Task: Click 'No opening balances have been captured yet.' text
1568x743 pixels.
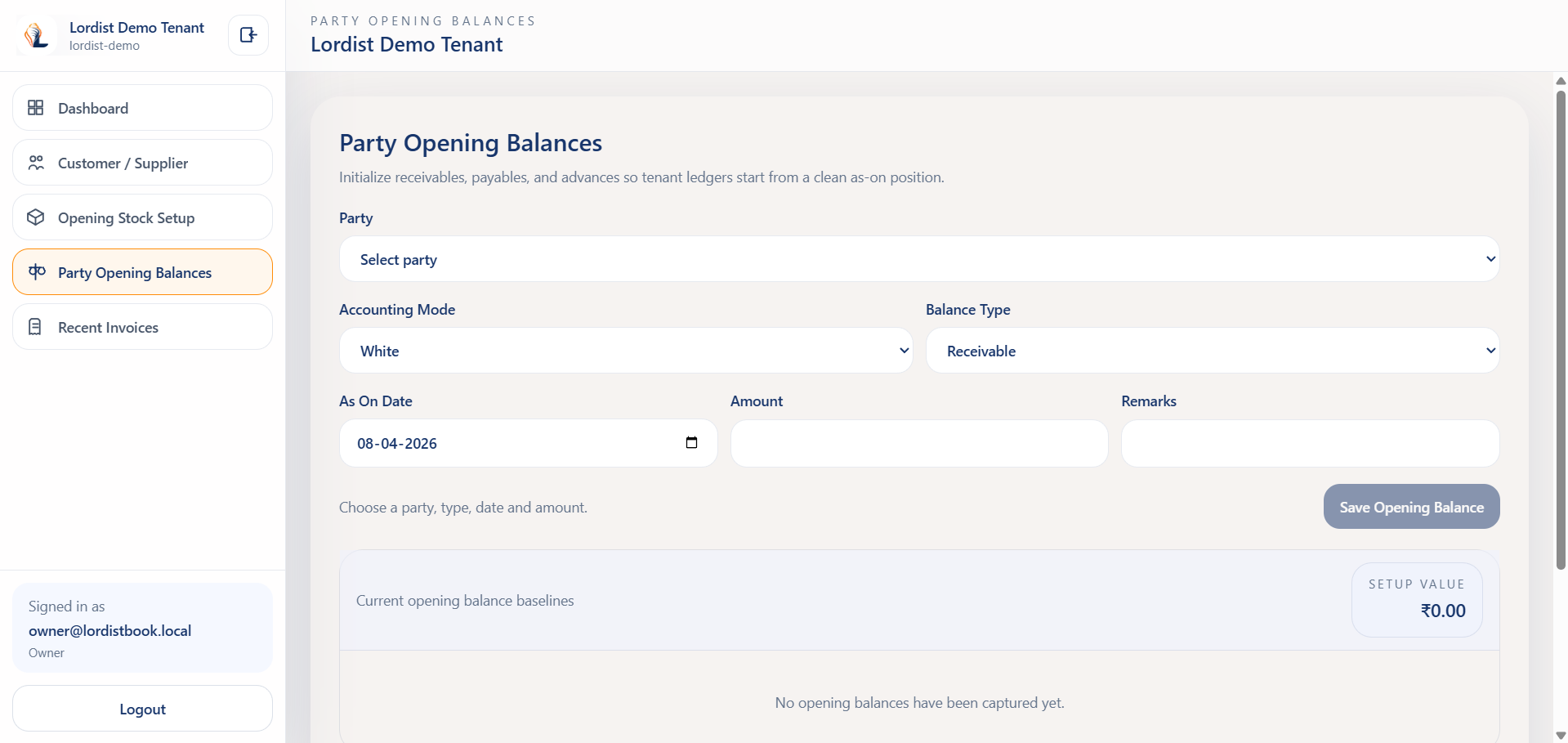Action: [x=919, y=703]
